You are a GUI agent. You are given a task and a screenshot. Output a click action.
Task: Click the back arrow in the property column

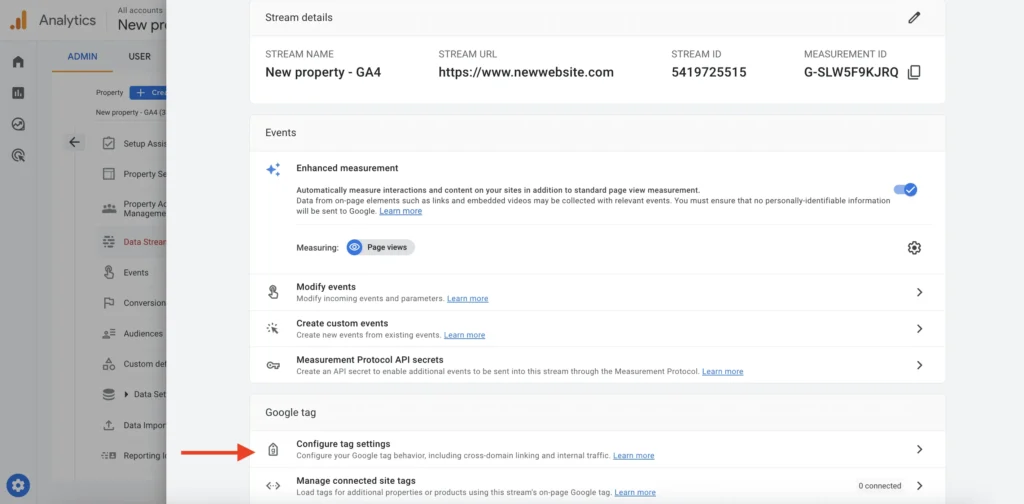[x=74, y=142]
